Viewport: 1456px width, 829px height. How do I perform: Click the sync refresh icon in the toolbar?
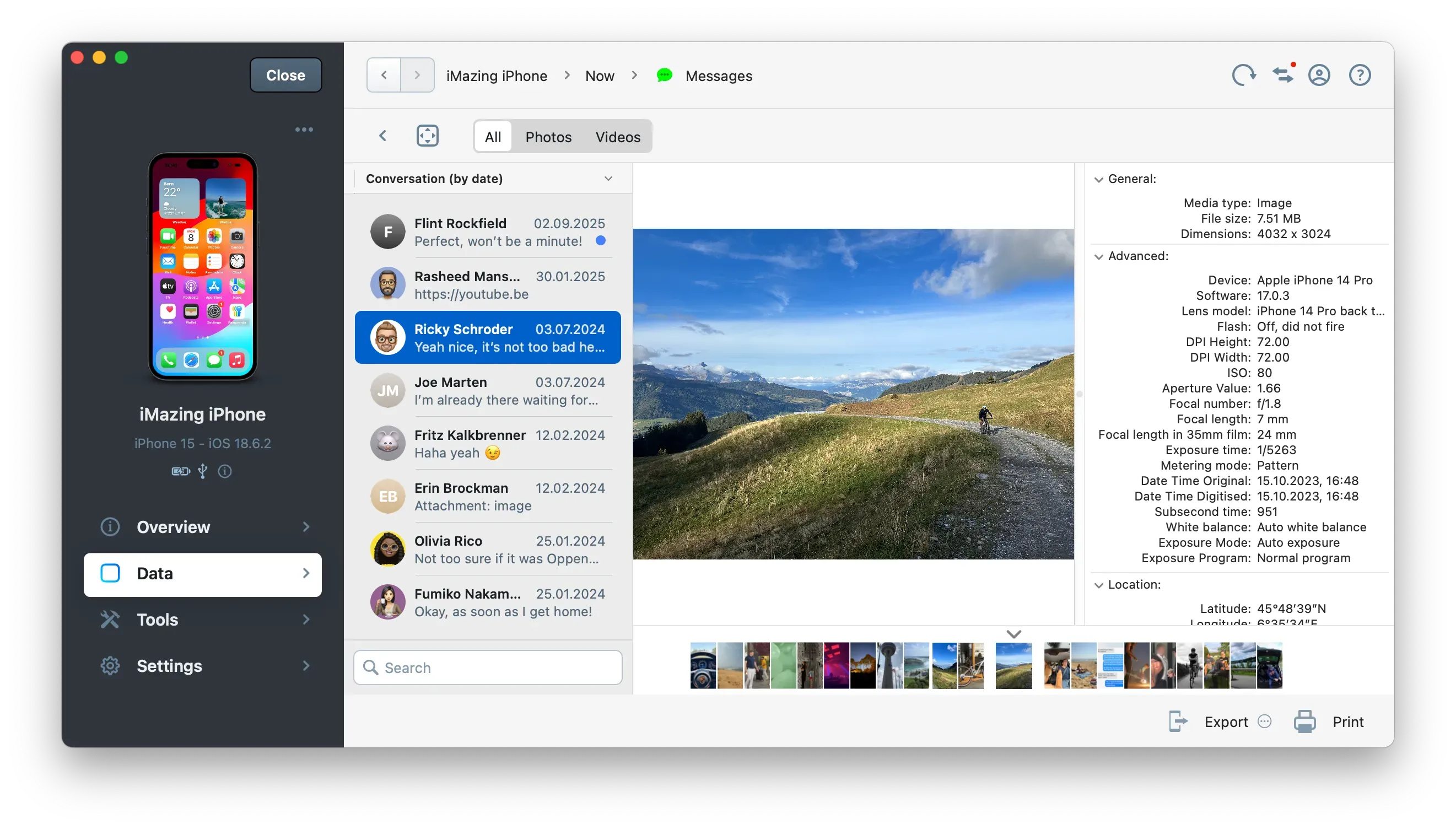coord(1244,74)
